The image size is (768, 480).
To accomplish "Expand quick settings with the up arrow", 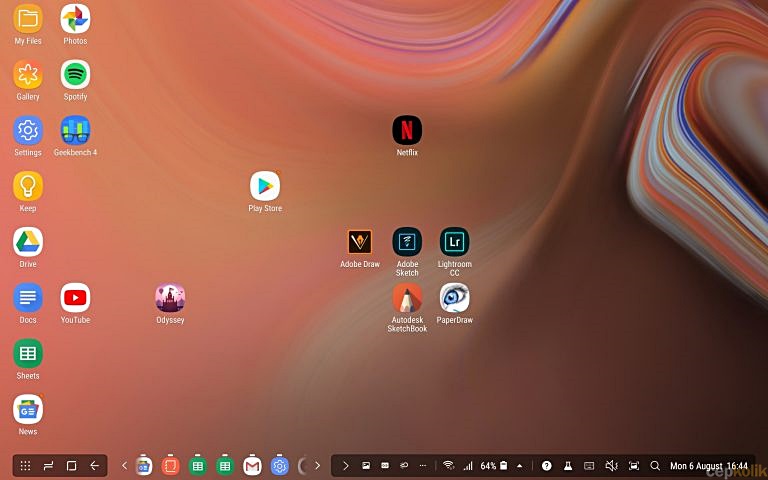I will pos(520,466).
